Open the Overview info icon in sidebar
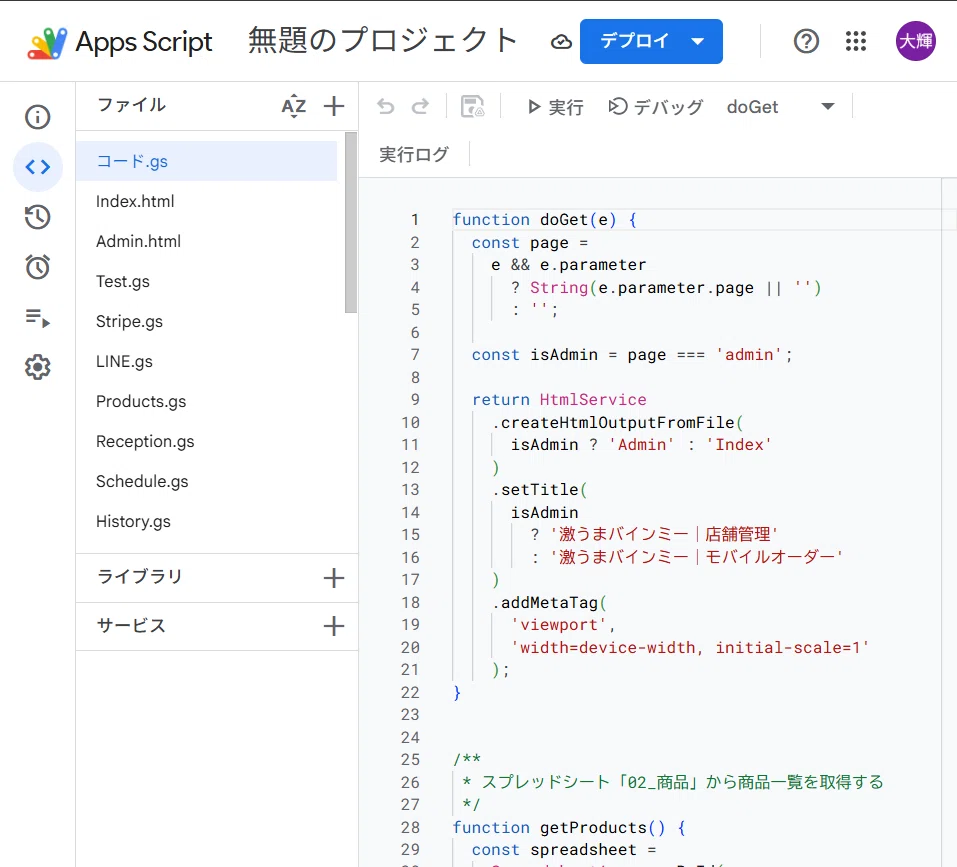Viewport: 957px width, 867px height. point(37,117)
